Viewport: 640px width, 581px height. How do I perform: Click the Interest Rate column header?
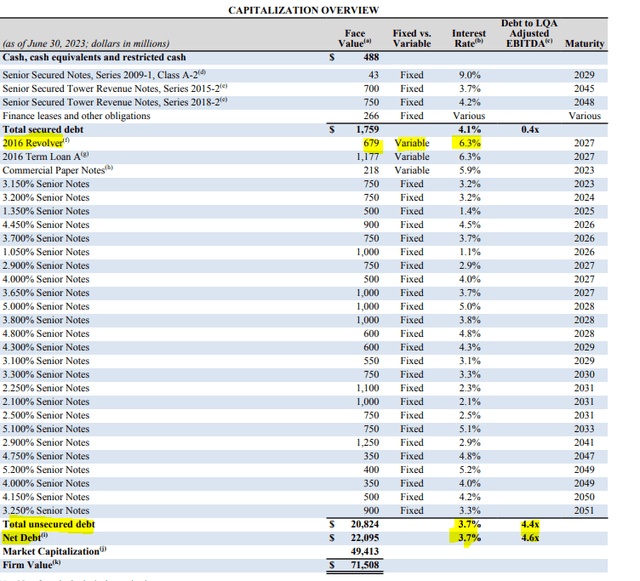(x=468, y=38)
